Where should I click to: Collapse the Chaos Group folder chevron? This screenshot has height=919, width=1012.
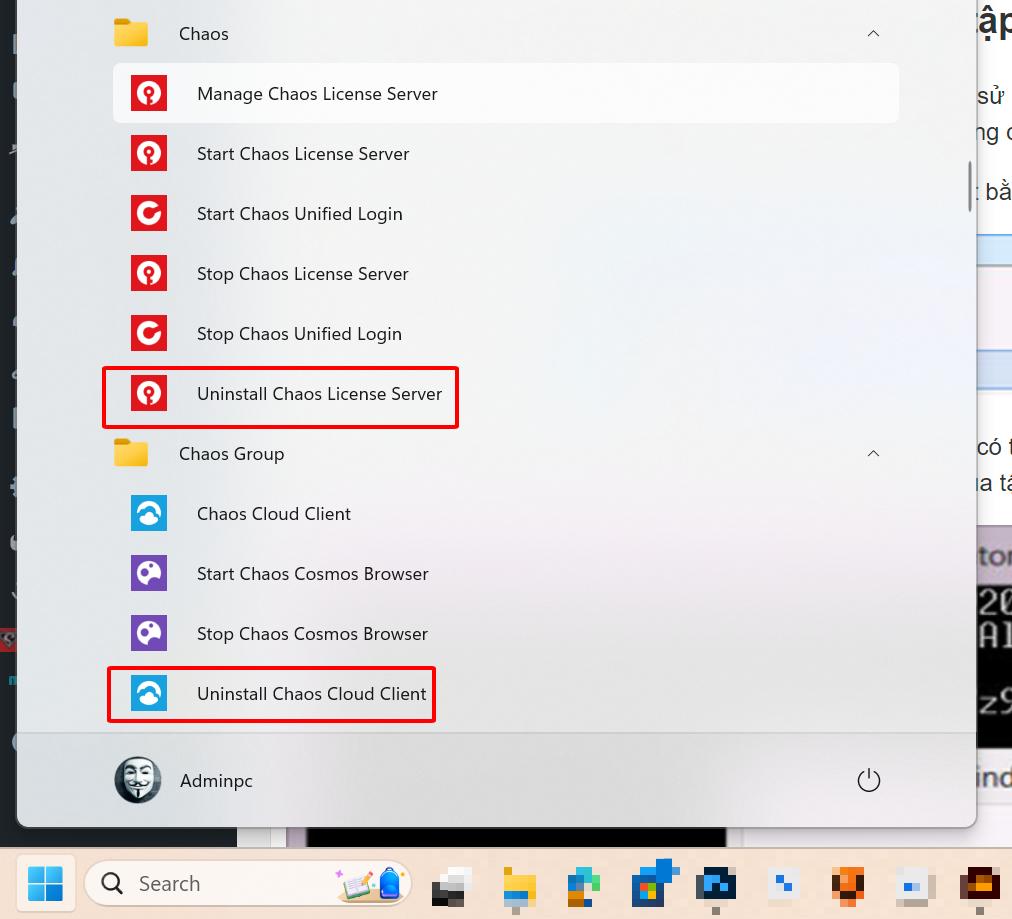coord(873,454)
